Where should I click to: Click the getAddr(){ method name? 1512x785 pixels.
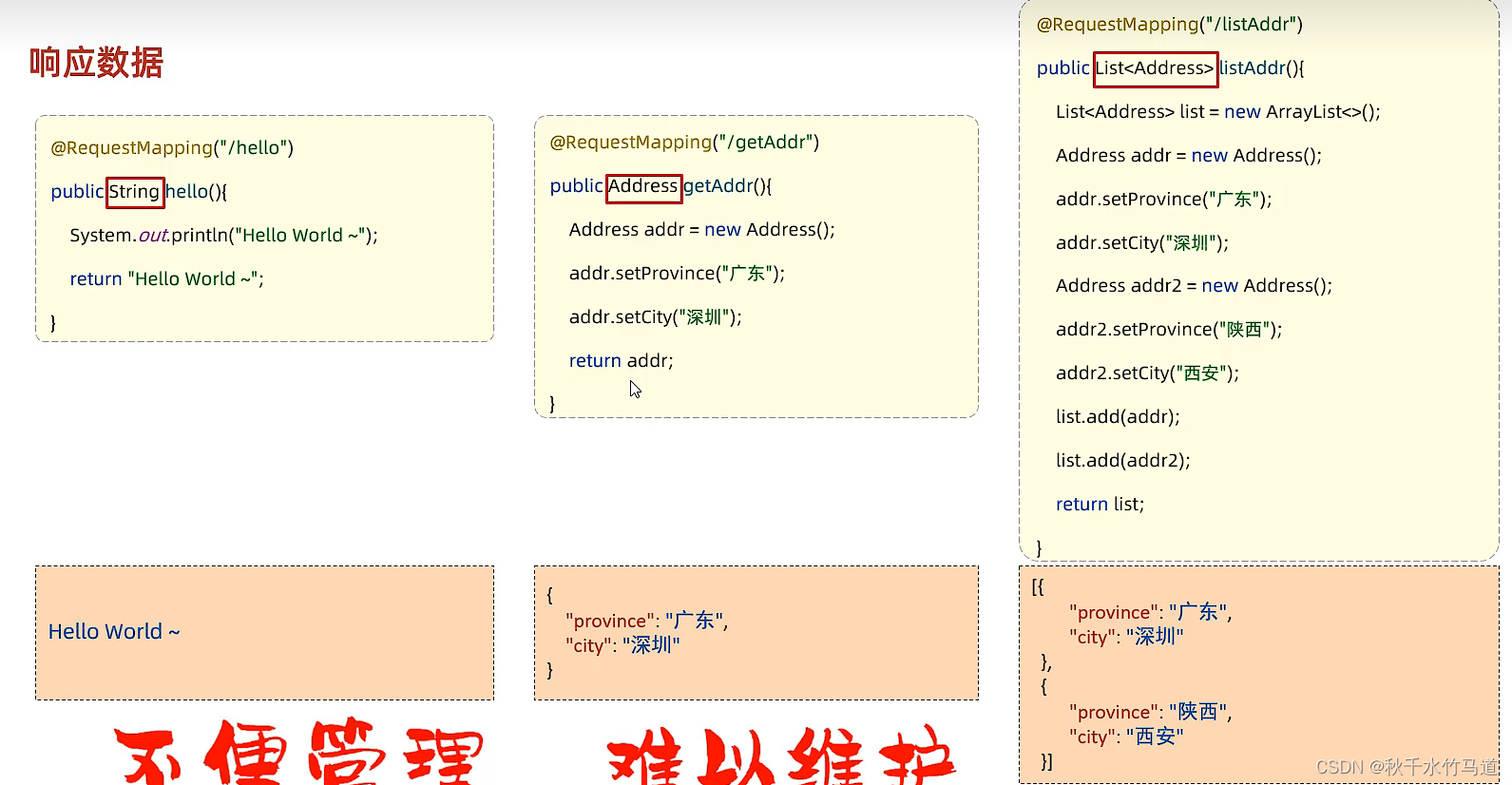(728, 186)
